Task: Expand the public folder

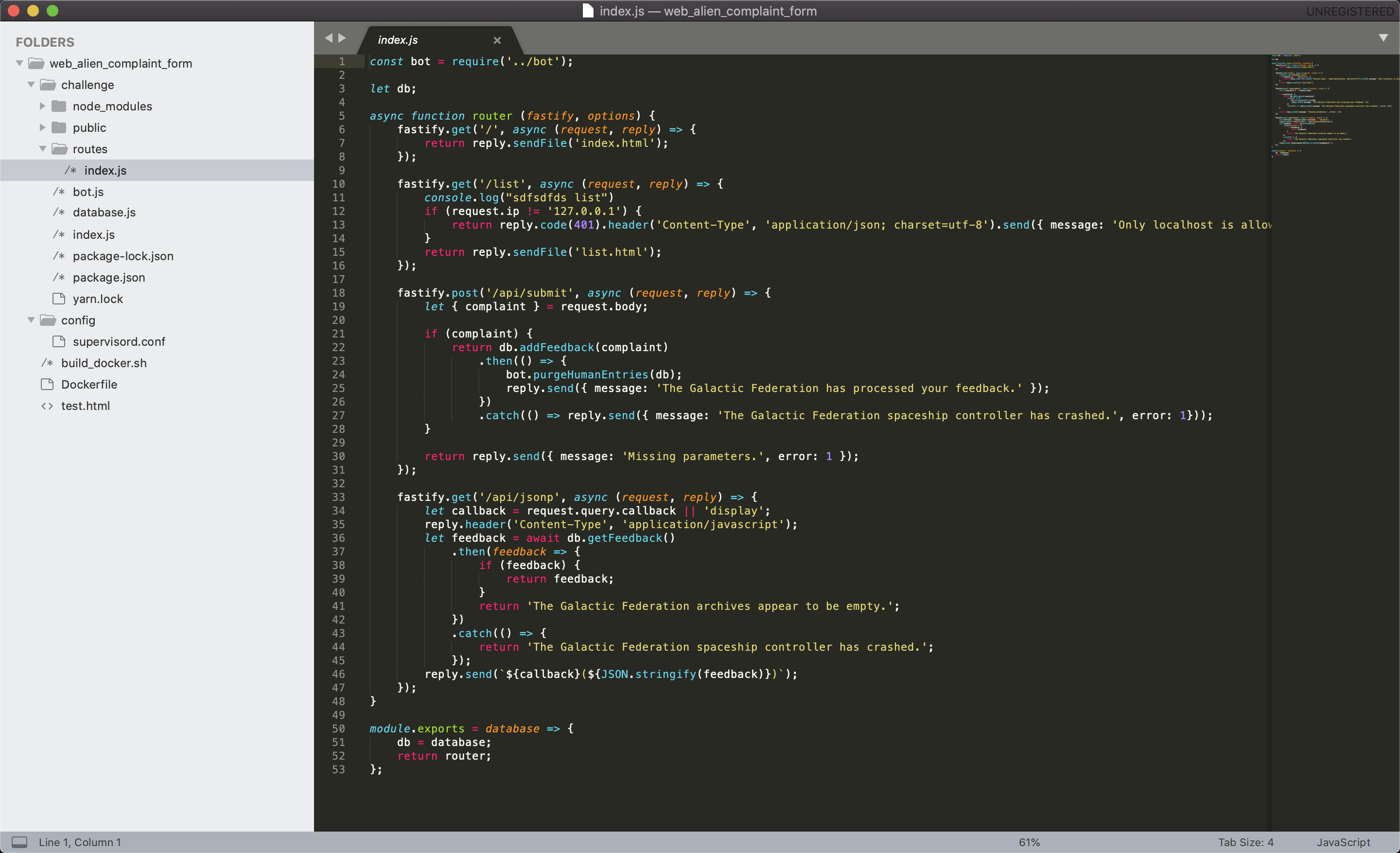Action: (x=43, y=127)
